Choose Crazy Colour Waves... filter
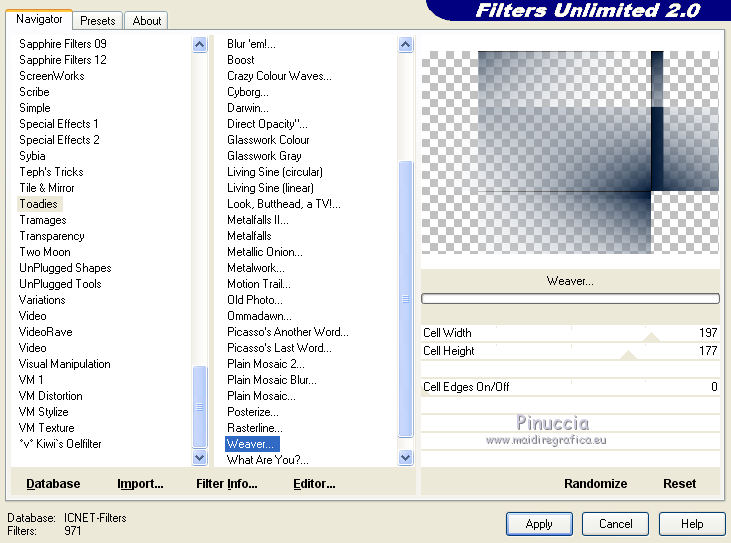The height and width of the screenshot is (543, 731). click(279, 76)
